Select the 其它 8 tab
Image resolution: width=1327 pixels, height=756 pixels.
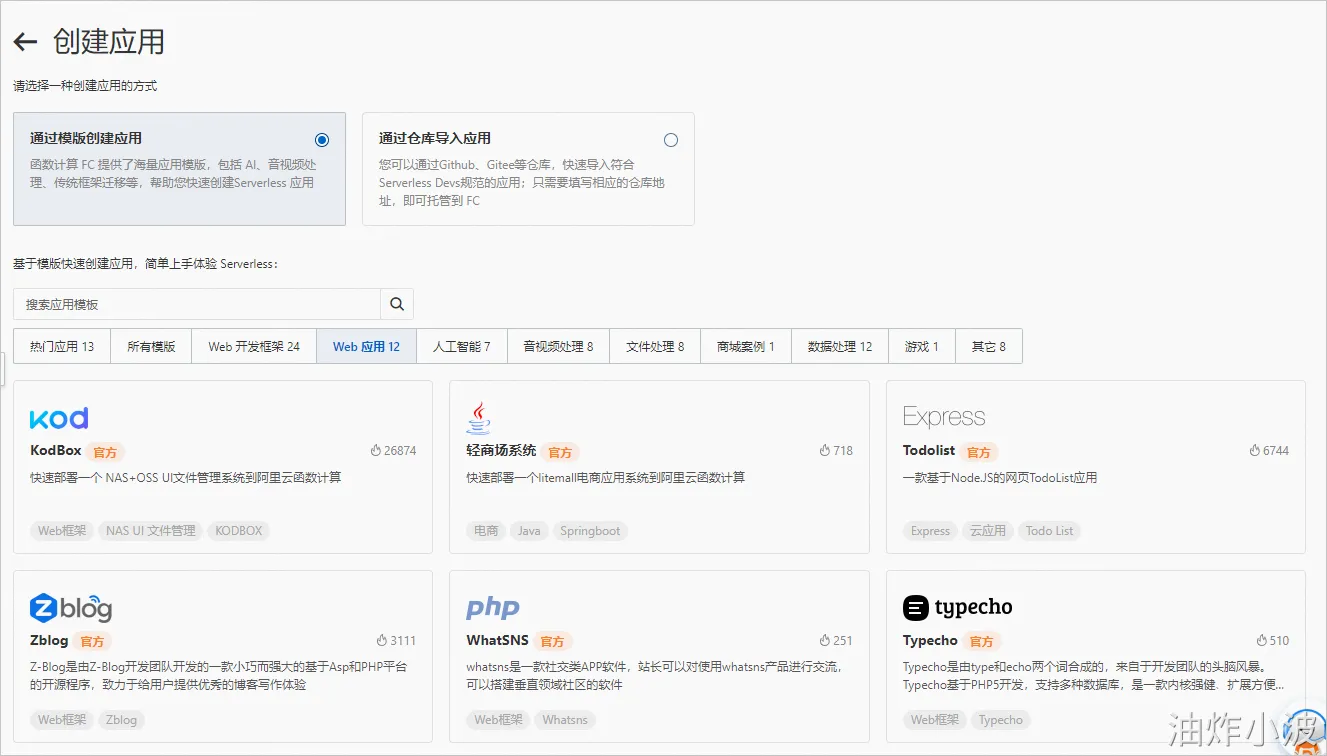pyautogui.click(x=989, y=347)
